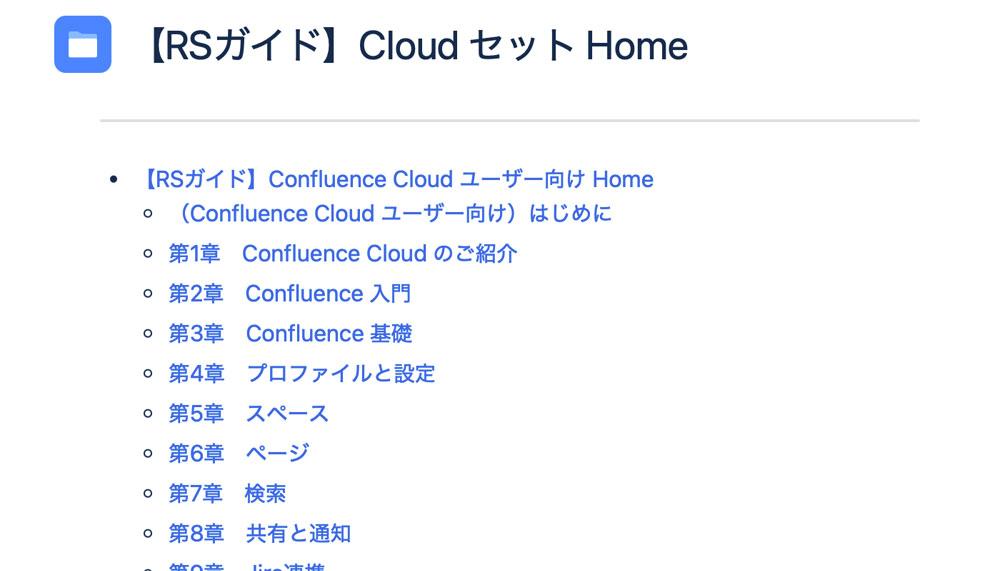The height and width of the screenshot is (571, 1000).
Task: Navigate to 第6章 ページ
Action: pos(239,453)
